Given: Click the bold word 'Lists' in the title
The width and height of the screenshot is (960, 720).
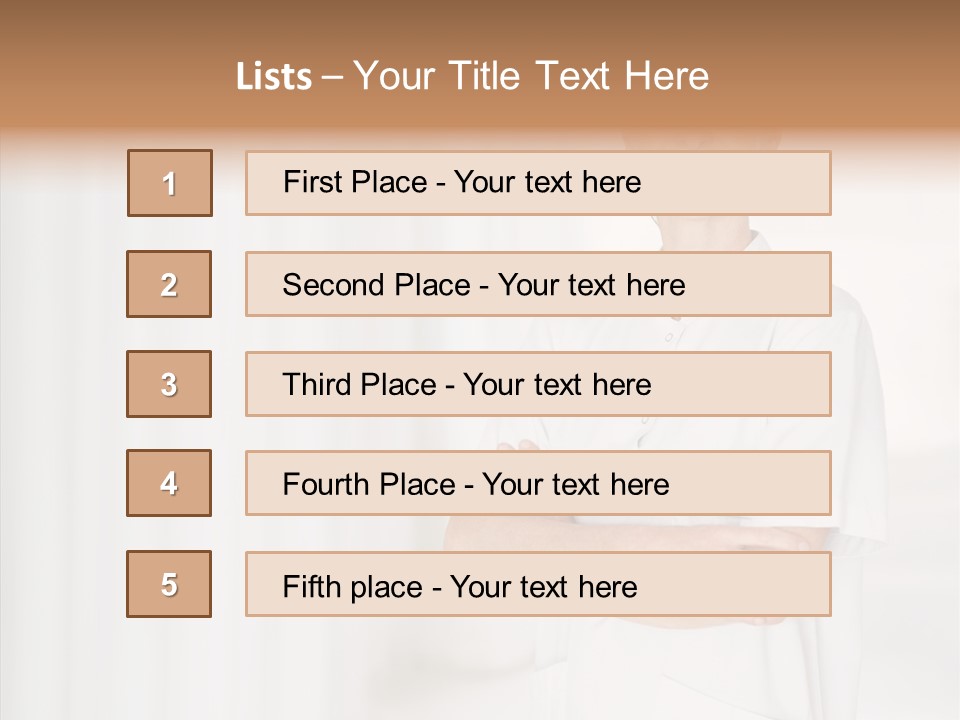Looking at the screenshot, I should [x=274, y=77].
